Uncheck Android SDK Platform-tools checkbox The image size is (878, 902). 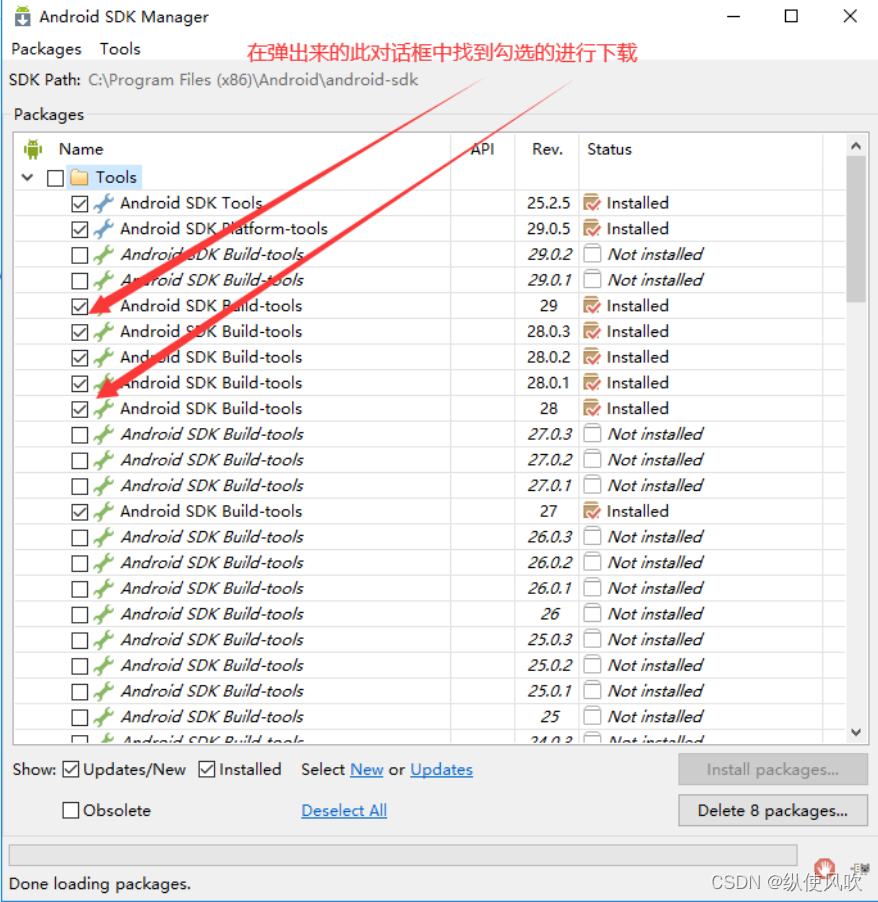coord(80,230)
